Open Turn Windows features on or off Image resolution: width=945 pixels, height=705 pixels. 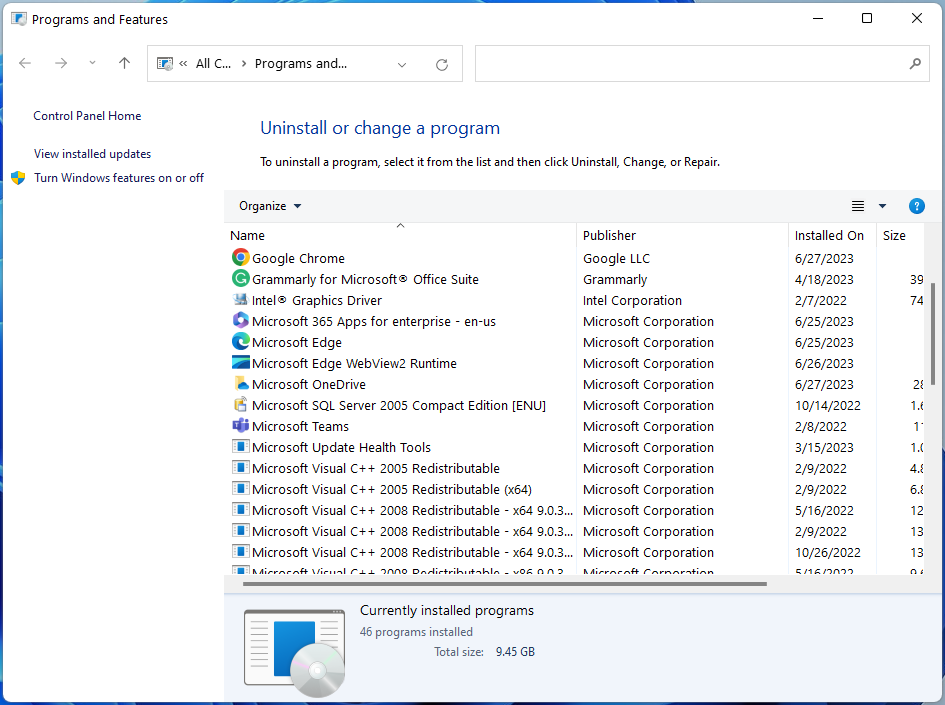119,178
